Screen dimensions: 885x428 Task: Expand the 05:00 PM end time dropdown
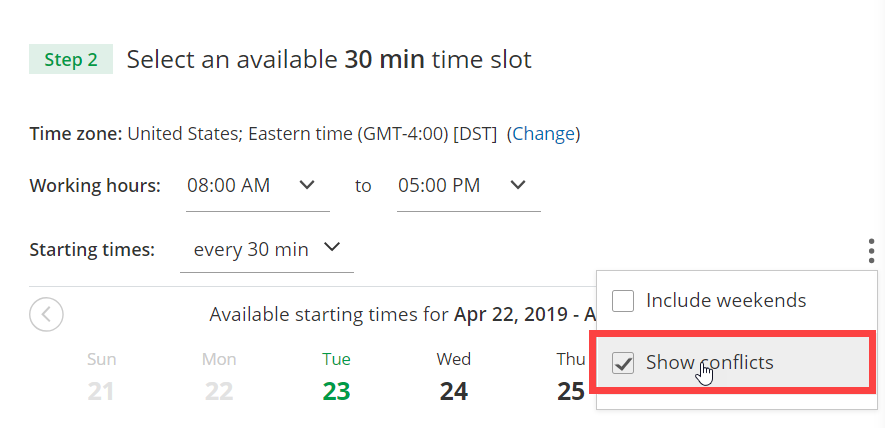click(x=467, y=186)
